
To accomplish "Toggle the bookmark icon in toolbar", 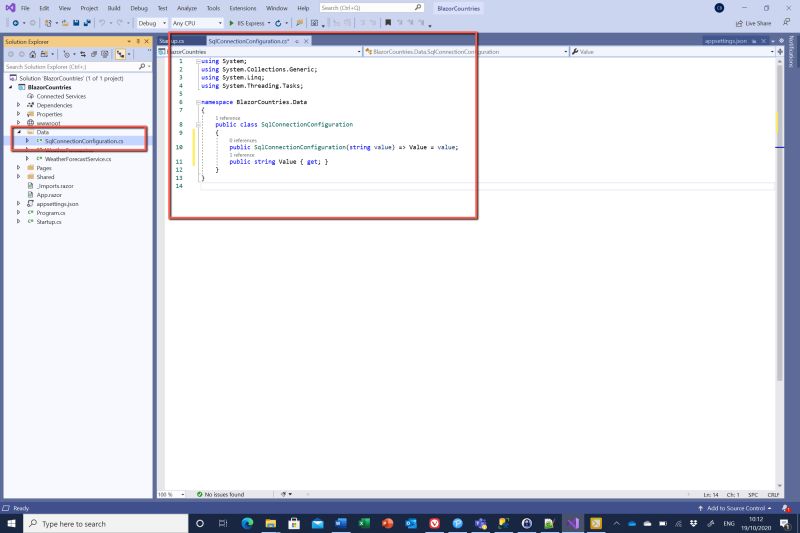I will tap(388, 23).
